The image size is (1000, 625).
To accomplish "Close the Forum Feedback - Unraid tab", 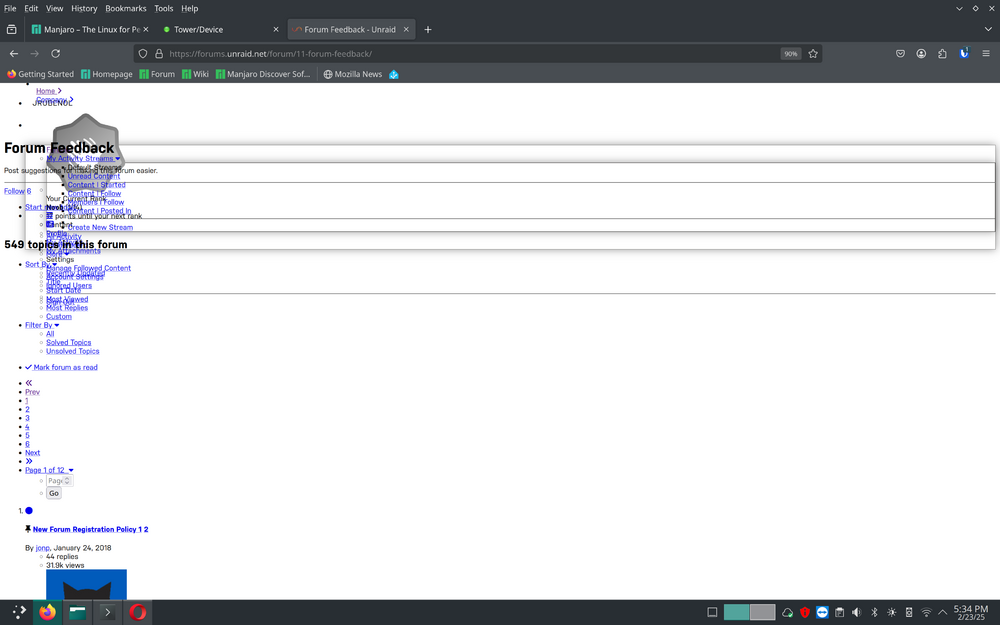I will [x=406, y=29].
